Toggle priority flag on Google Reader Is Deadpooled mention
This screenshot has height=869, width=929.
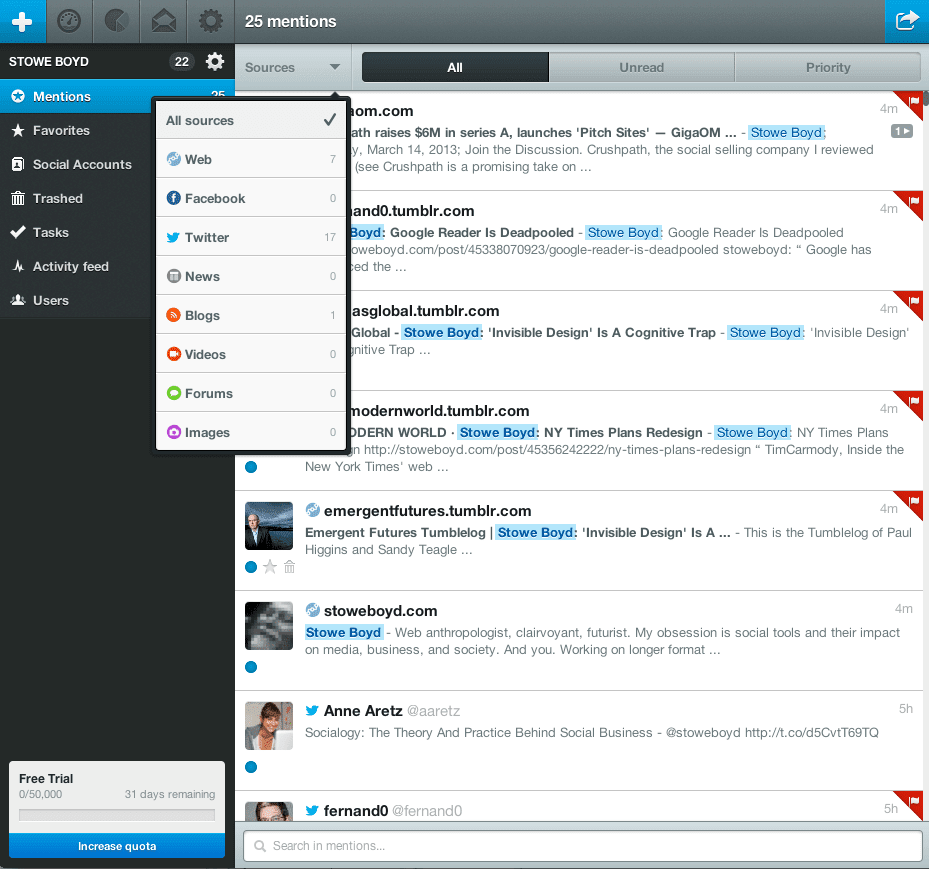click(x=913, y=203)
